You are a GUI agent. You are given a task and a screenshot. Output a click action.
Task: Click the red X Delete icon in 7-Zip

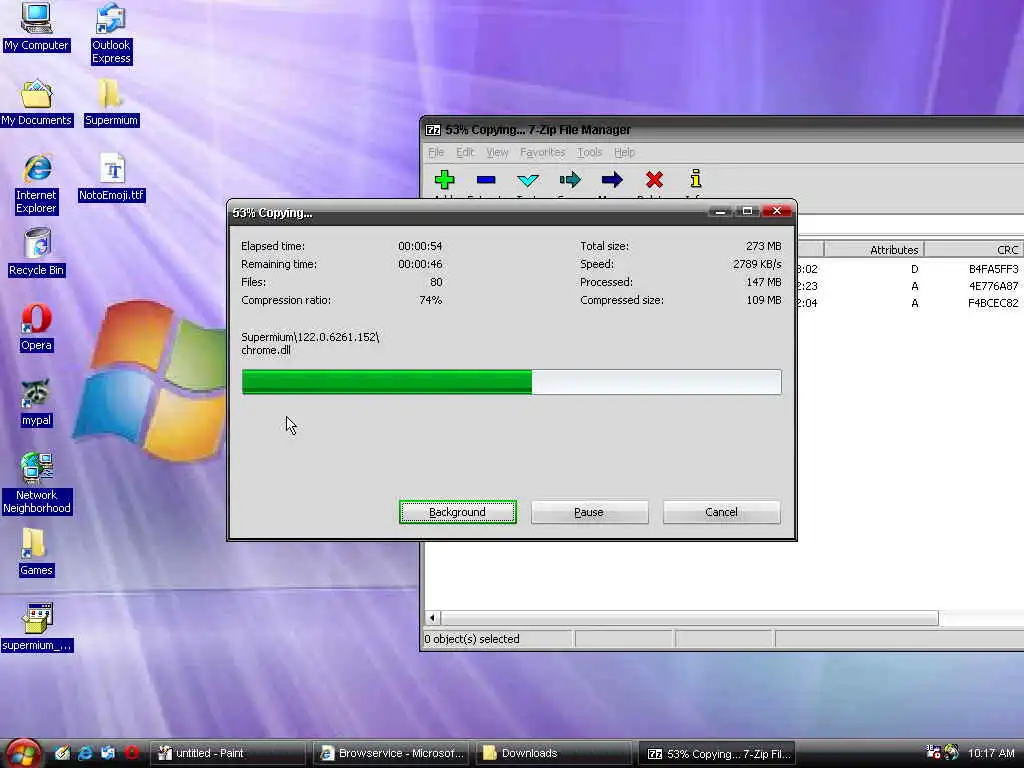coord(654,180)
